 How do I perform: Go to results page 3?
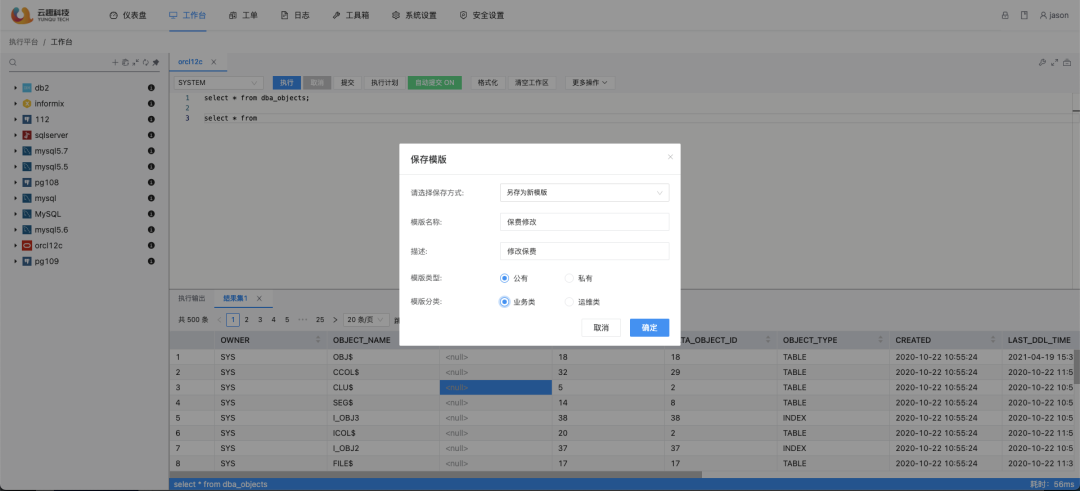click(x=260, y=320)
